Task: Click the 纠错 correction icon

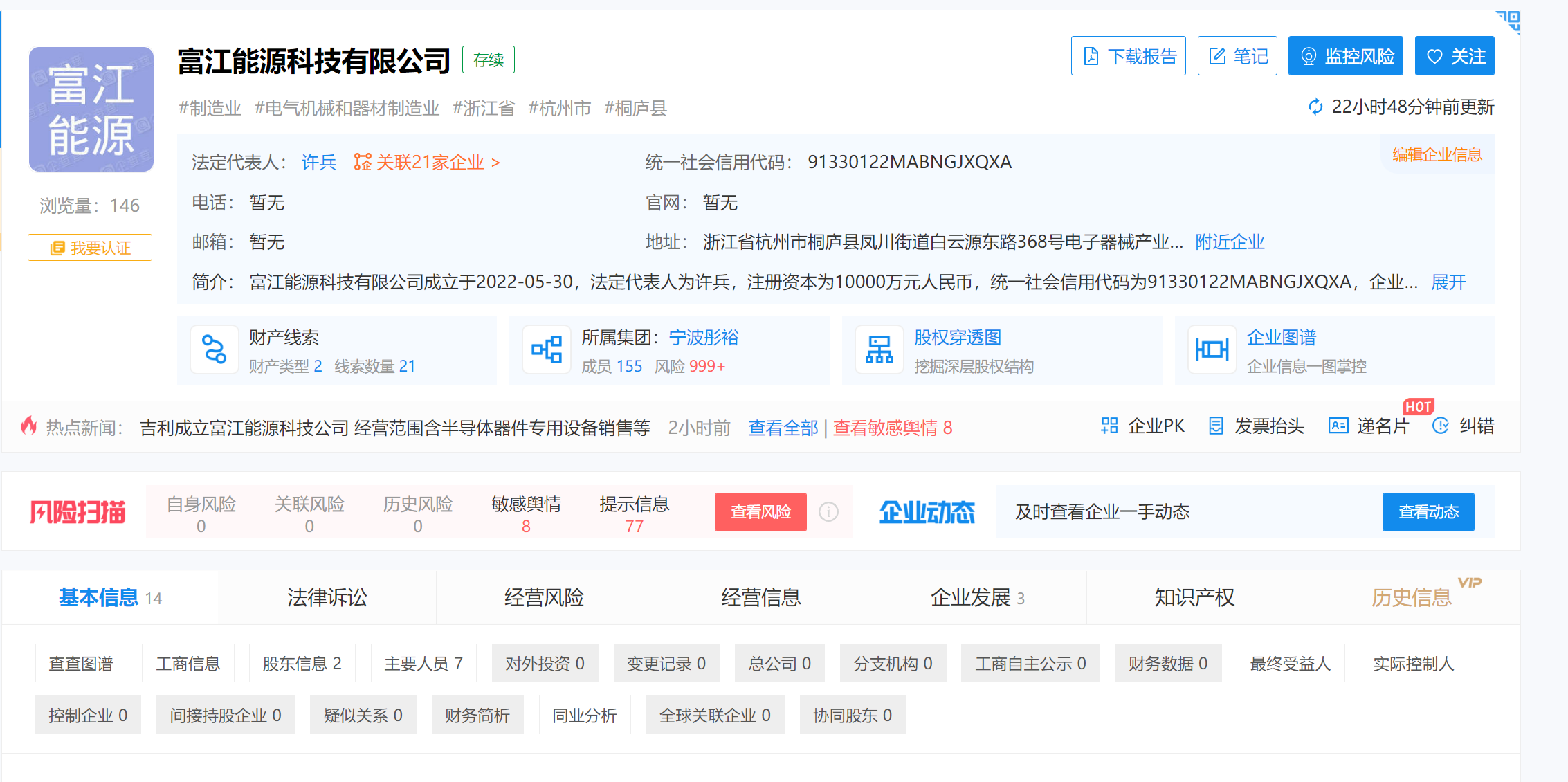Action: (1440, 426)
